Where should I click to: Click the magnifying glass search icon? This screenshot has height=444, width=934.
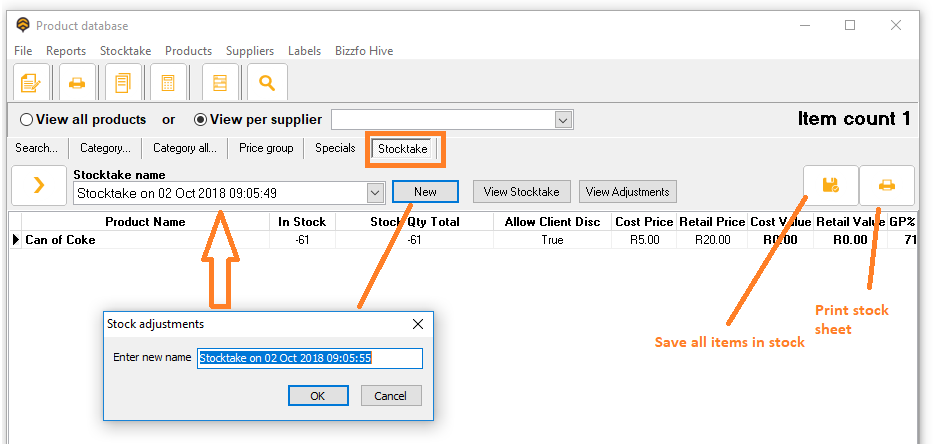click(267, 82)
